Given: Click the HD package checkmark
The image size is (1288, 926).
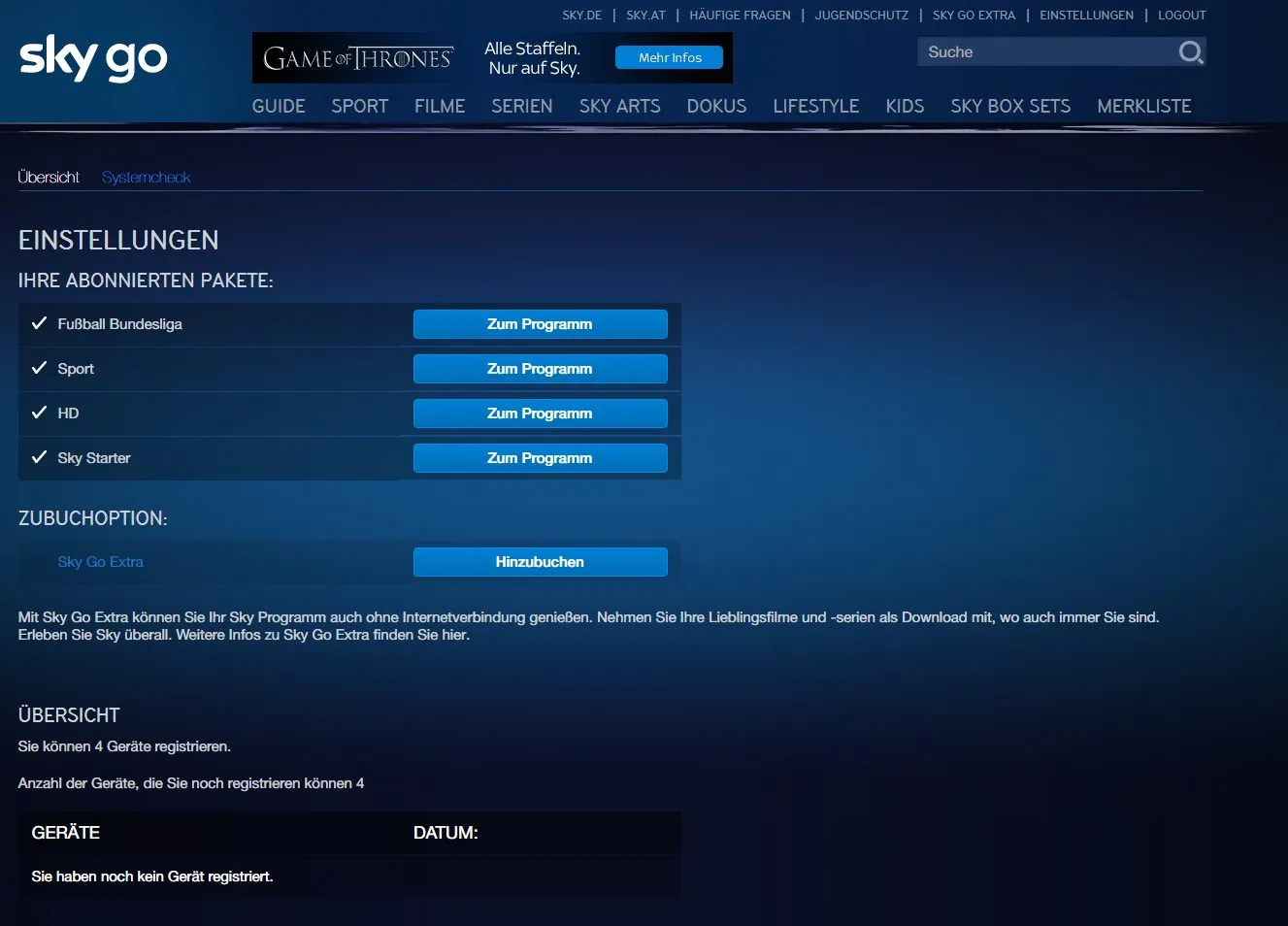Looking at the screenshot, I should (x=39, y=413).
